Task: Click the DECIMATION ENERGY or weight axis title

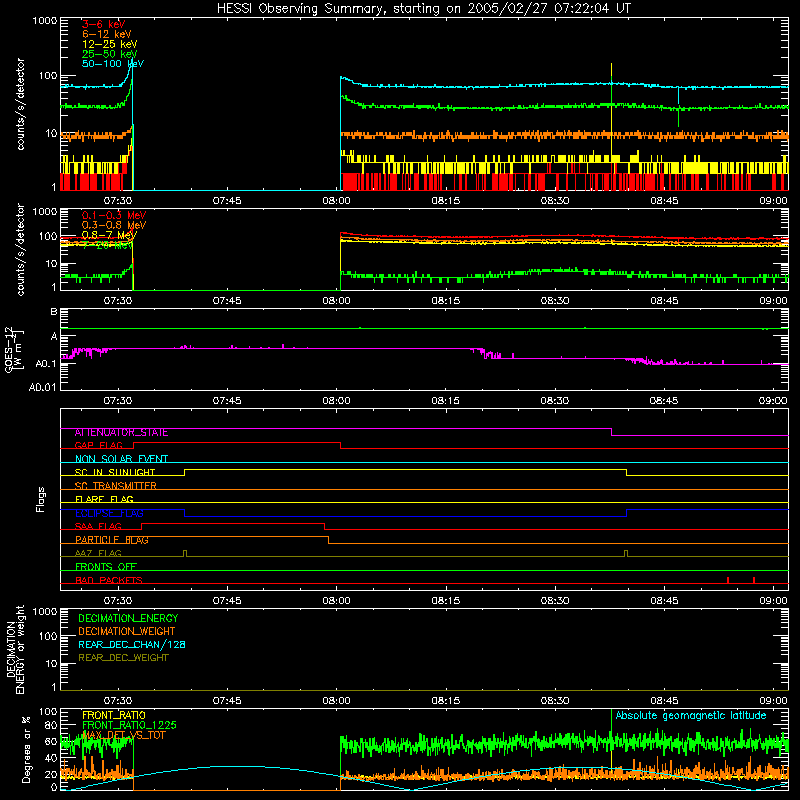Action: (x=15, y=650)
